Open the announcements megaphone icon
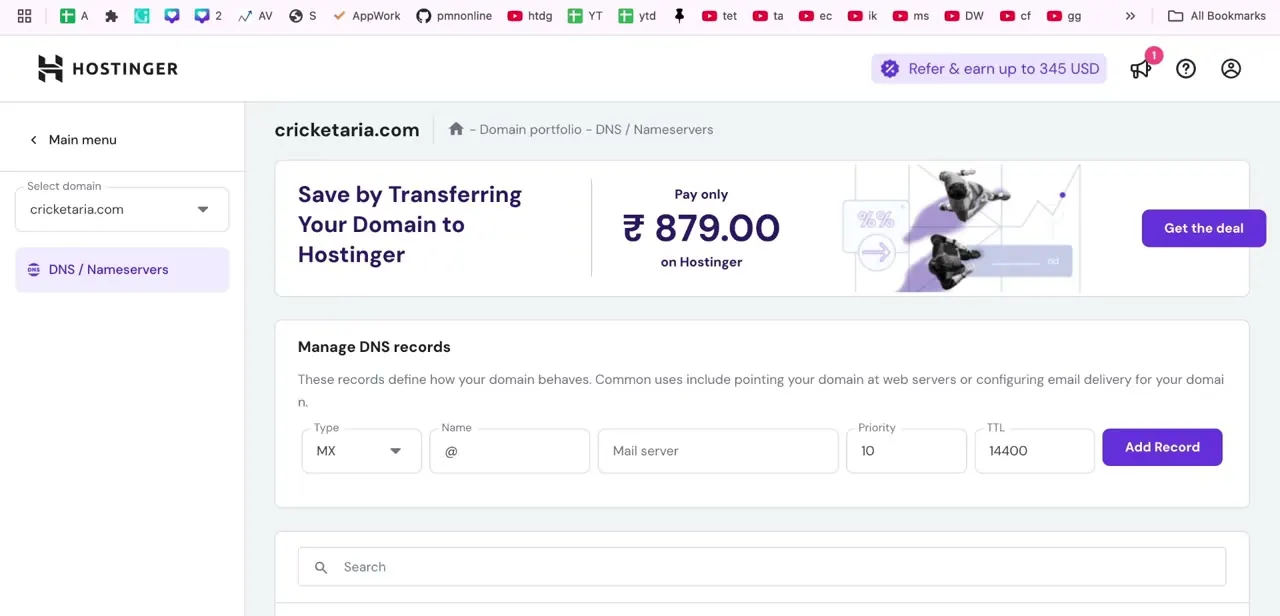 click(1141, 68)
